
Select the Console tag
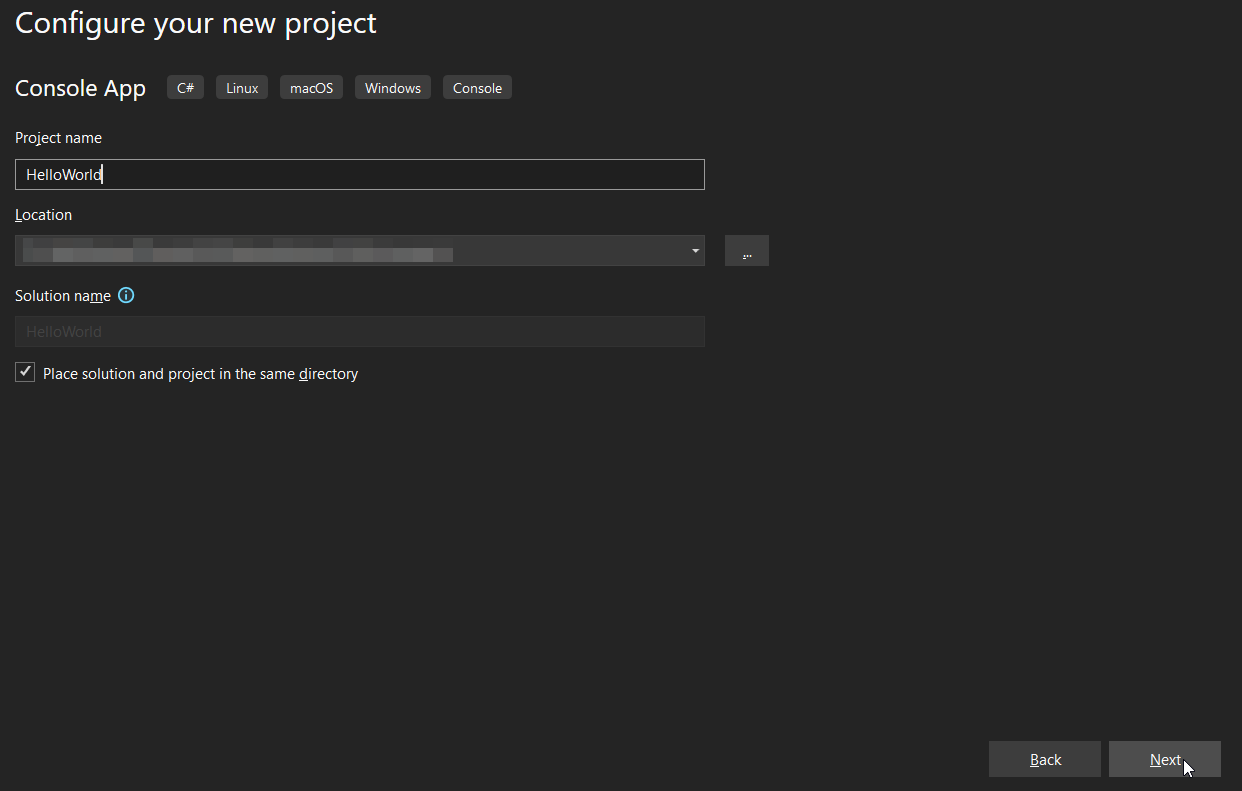click(477, 88)
